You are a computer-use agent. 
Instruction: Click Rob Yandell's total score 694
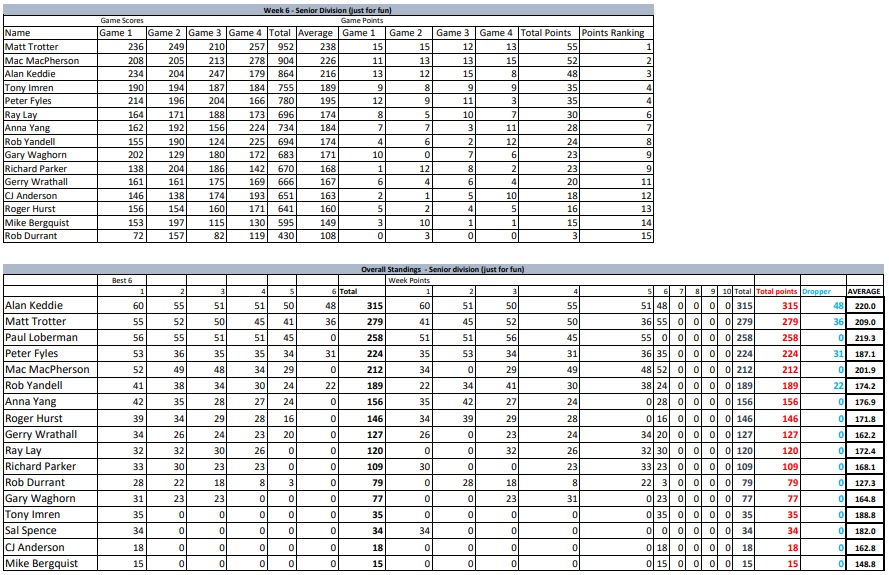pos(286,141)
